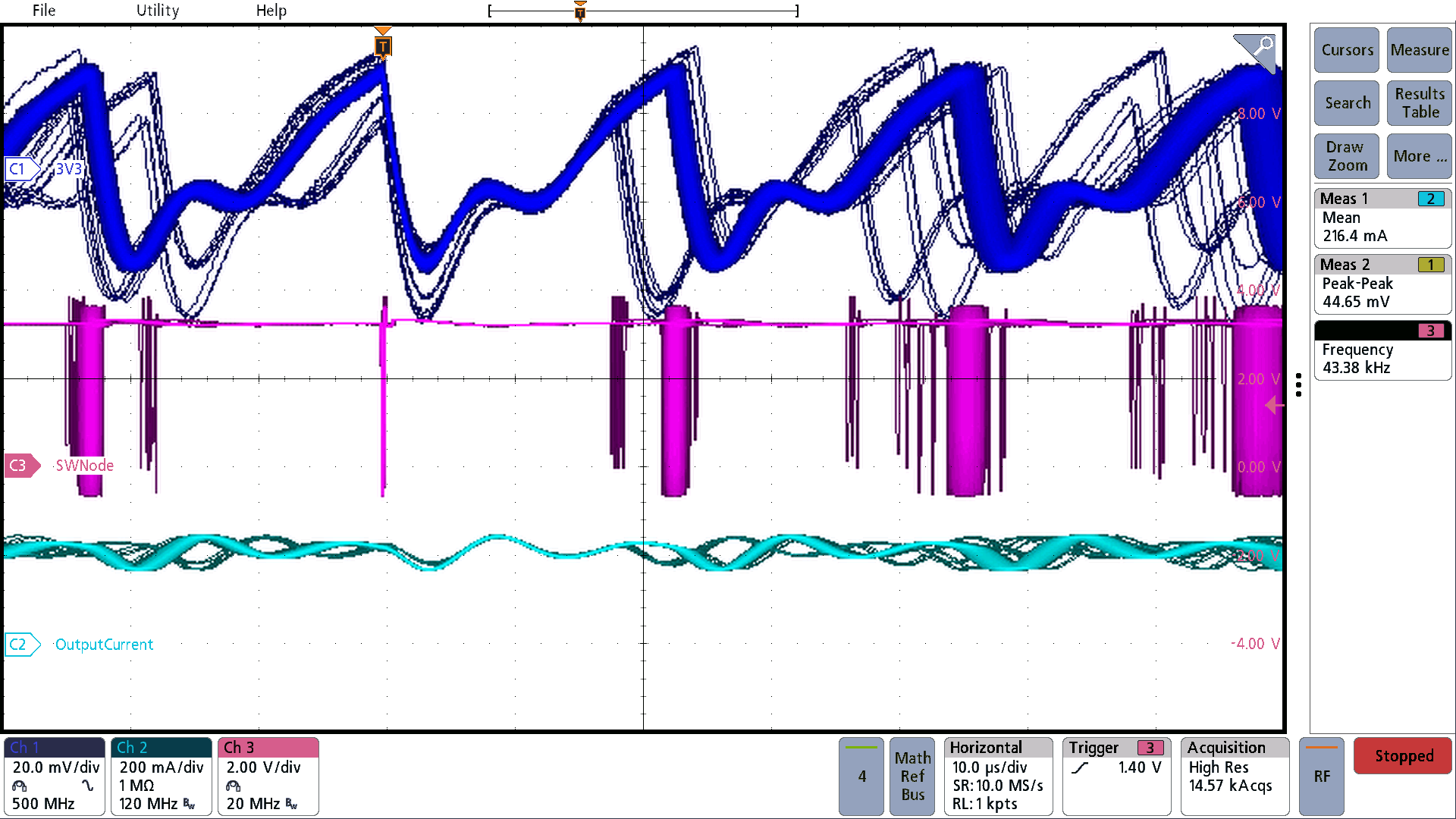Click the rising edge slope icon in Trigger

point(1081,768)
